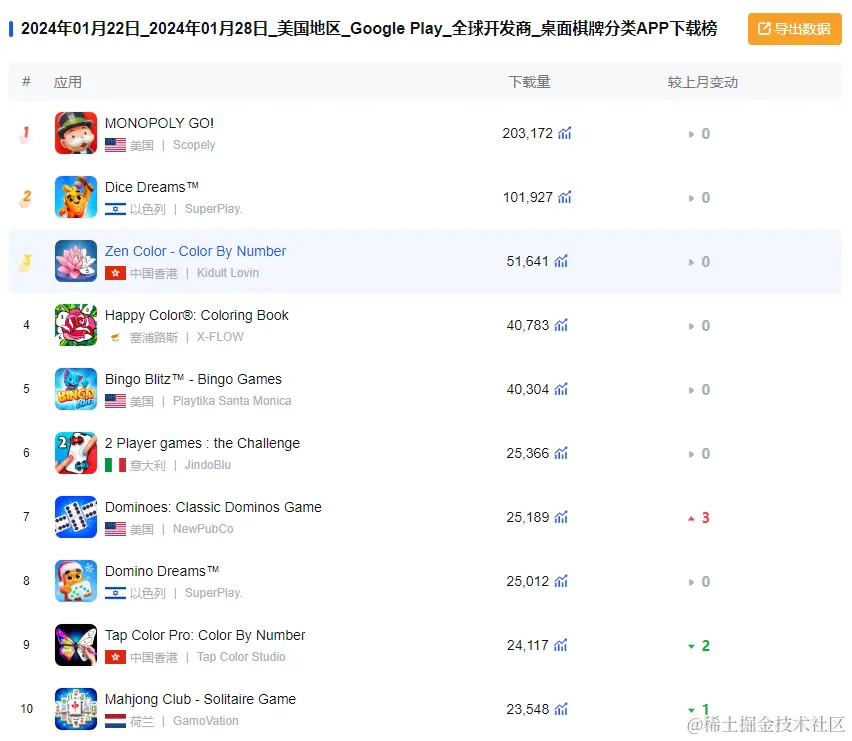Open the 2 Player games app icon

tap(76, 453)
